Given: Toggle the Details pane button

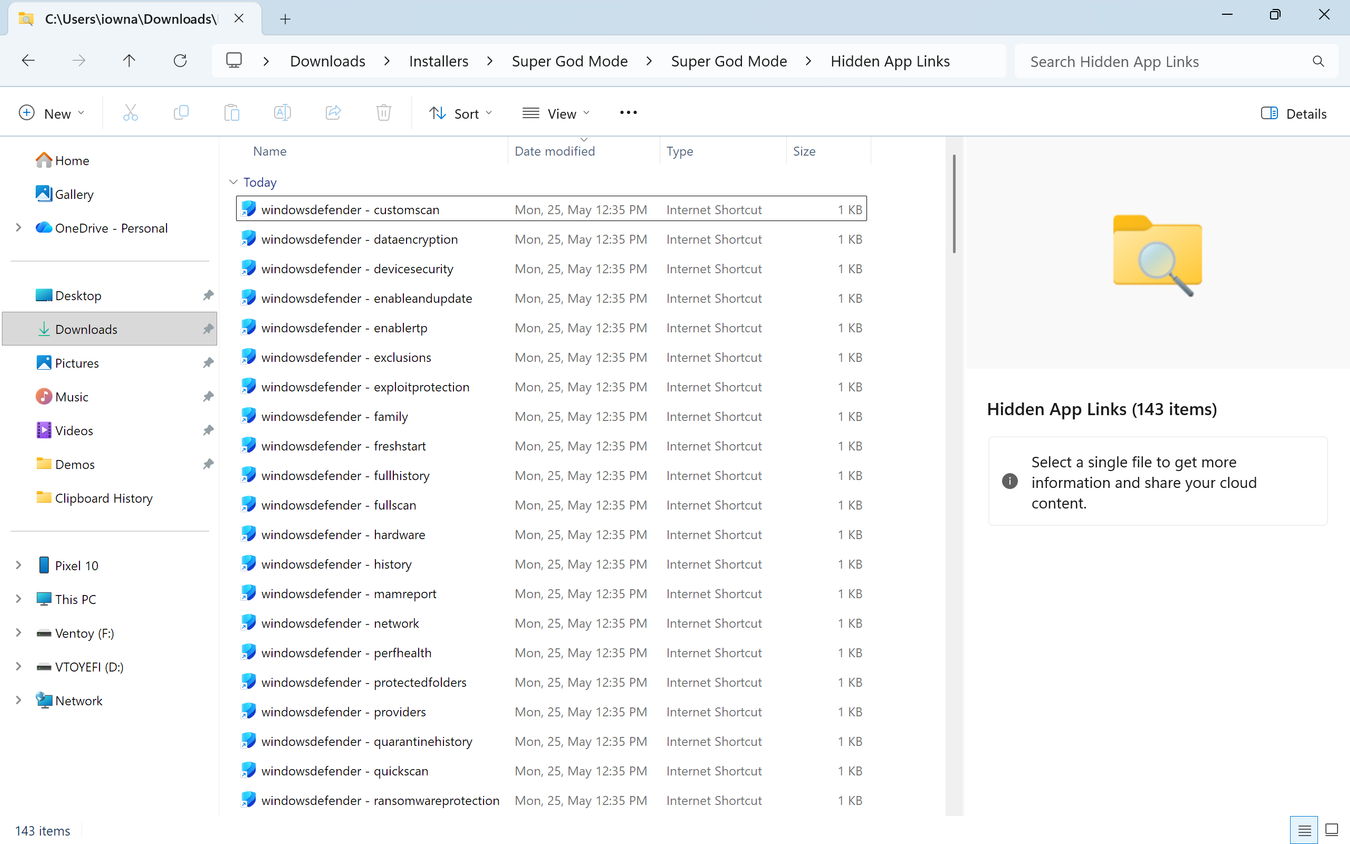Looking at the screenshot, I should point(1294,113).
